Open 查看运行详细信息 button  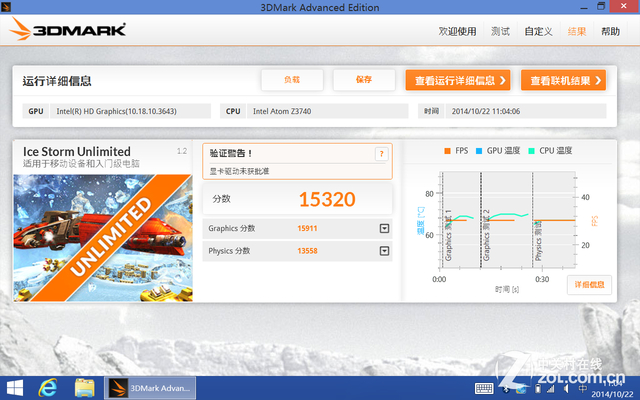(x=458, y=80)
